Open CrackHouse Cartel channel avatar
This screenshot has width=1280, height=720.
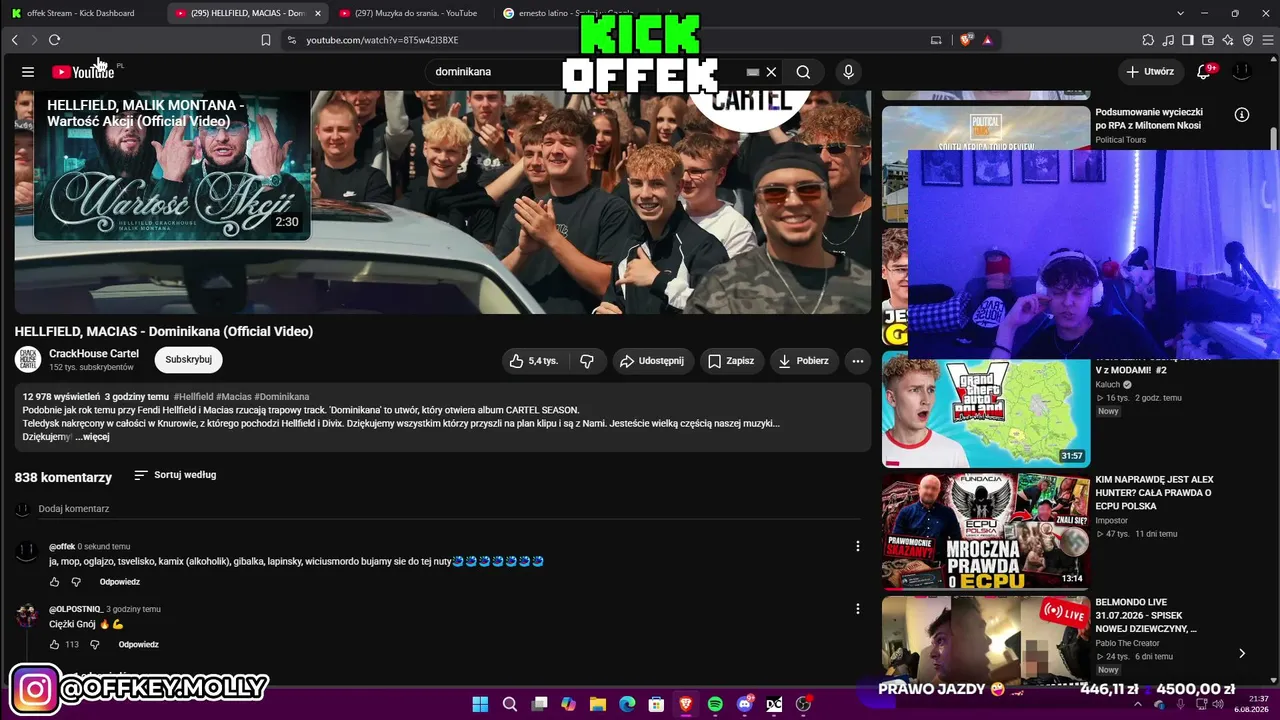point(28,360)
